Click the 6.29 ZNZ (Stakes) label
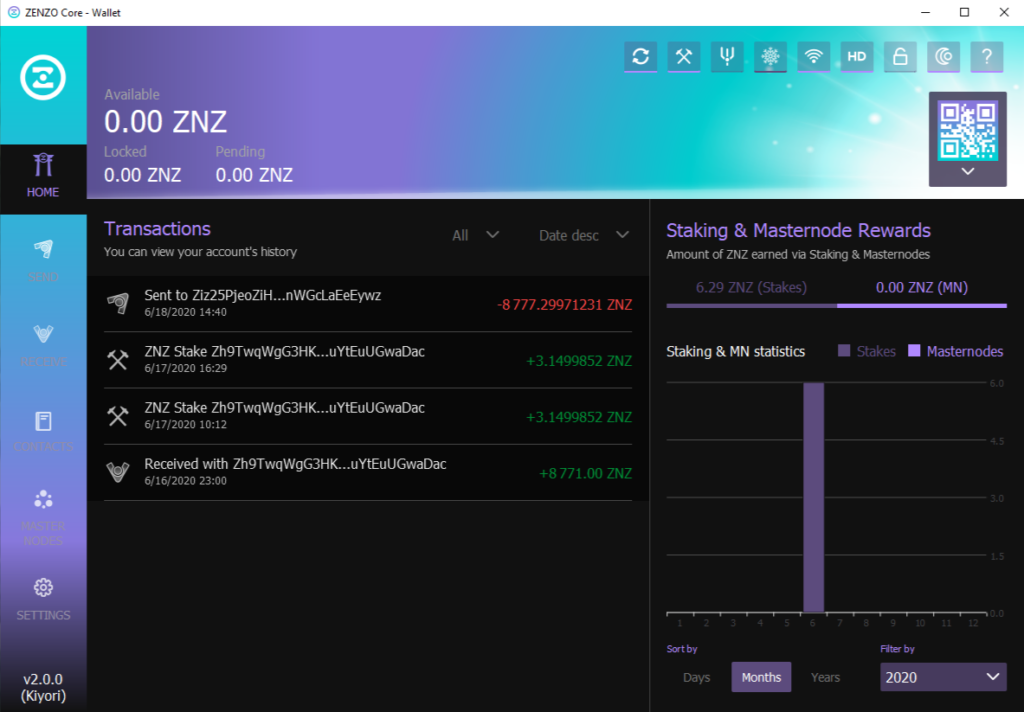 click(x=751, y=287)
